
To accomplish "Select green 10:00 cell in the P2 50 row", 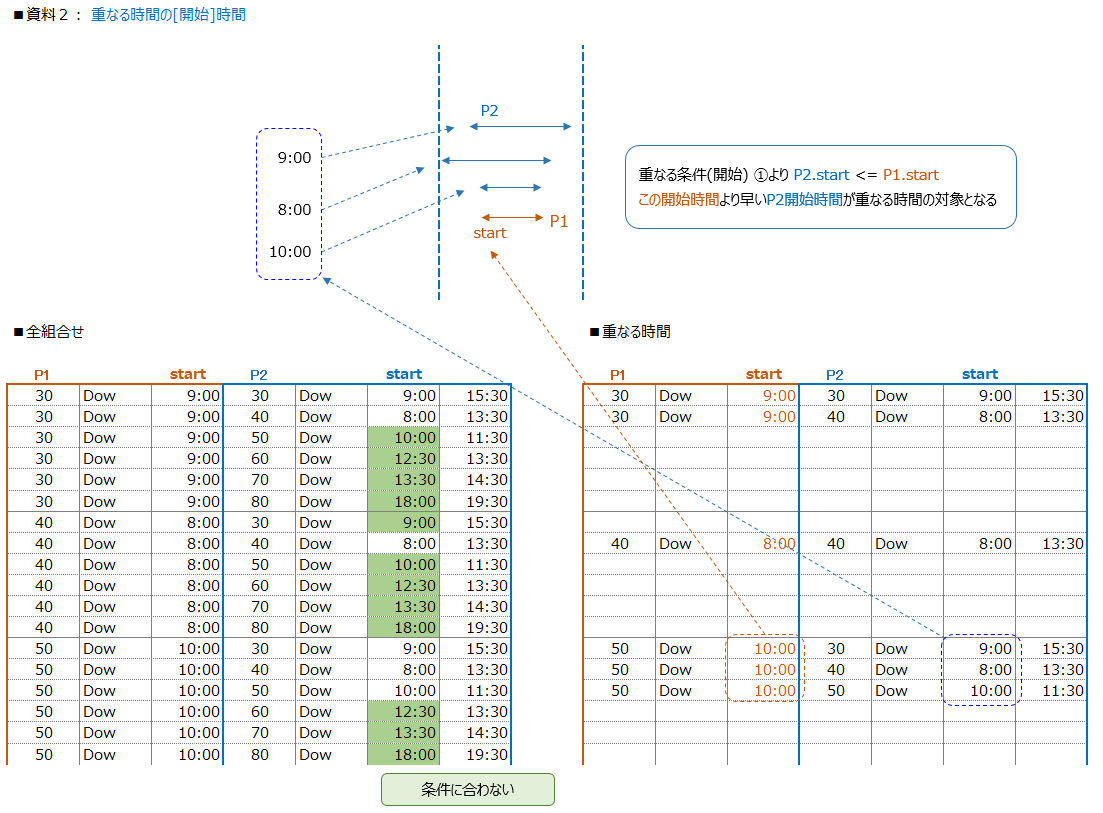I will pyautogui.click(x=404, y=437).
